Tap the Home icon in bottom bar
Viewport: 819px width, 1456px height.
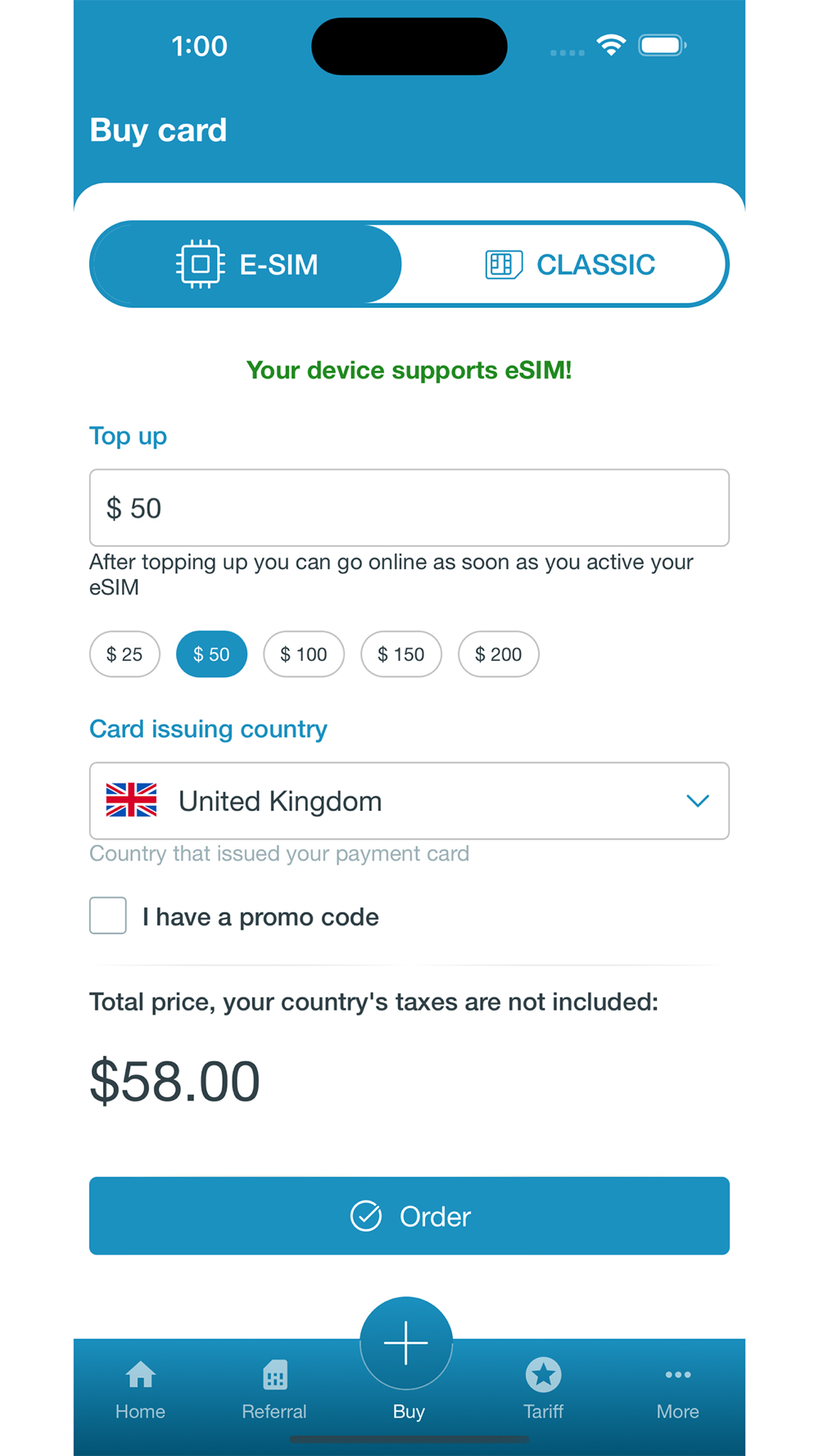click(x=140, y=1375)
